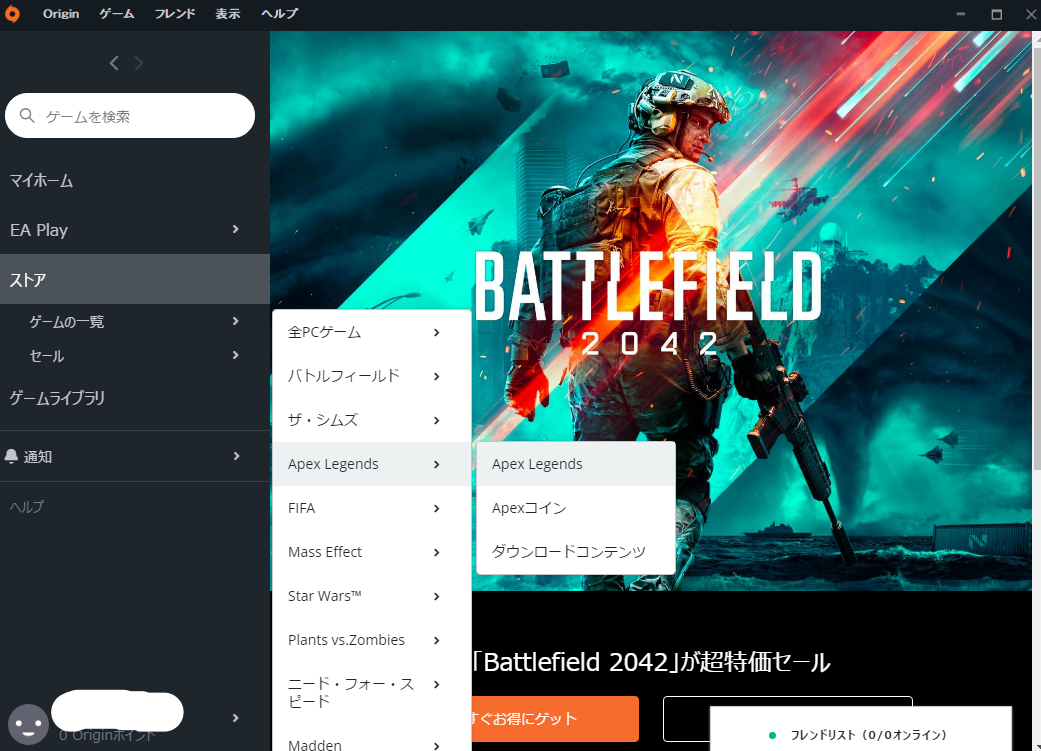Click the back navigation arrow
The height and width of the screenshot is (751, 1041).
(114, 63)
